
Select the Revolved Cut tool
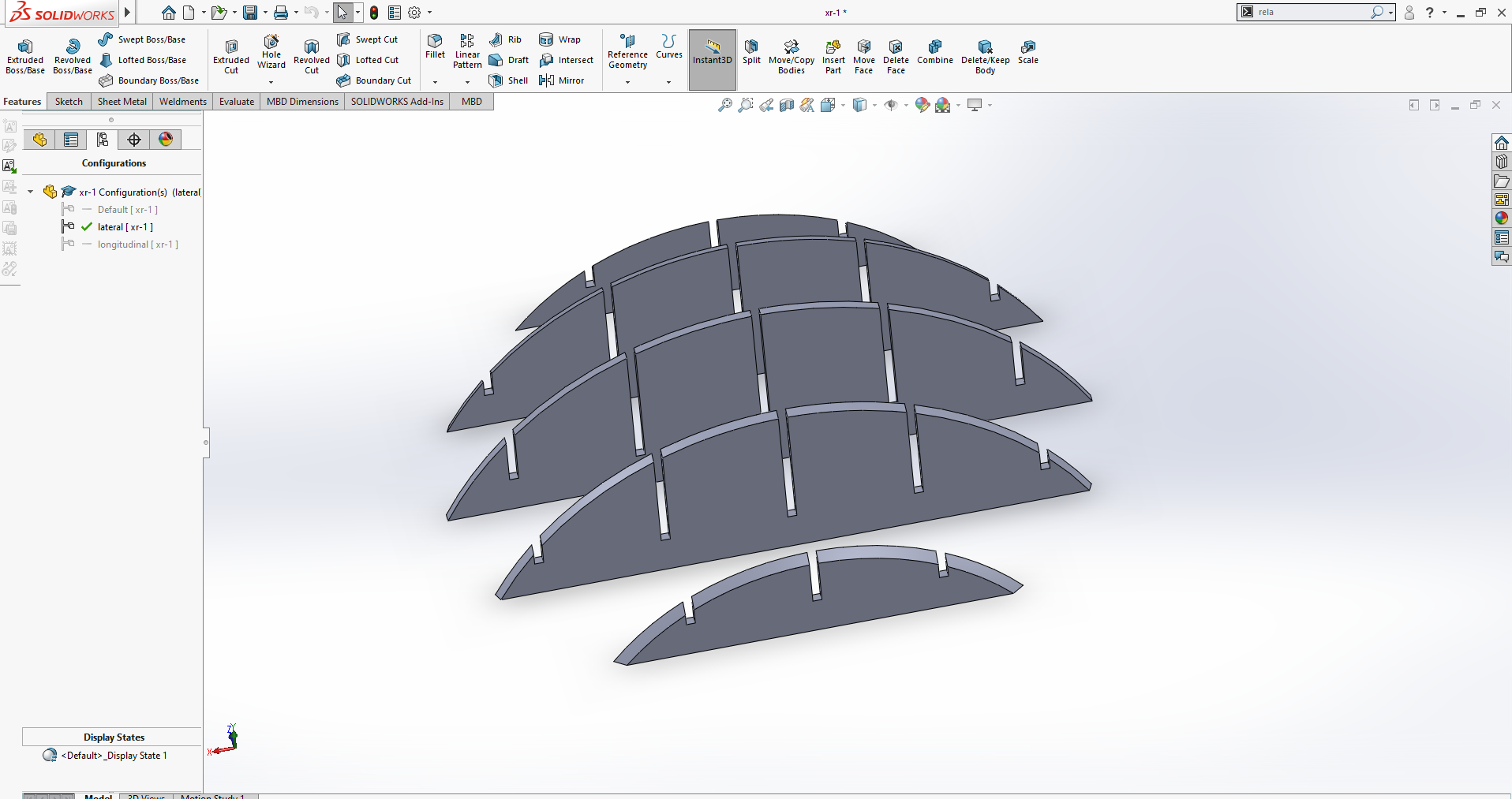[x=312, y=57]
